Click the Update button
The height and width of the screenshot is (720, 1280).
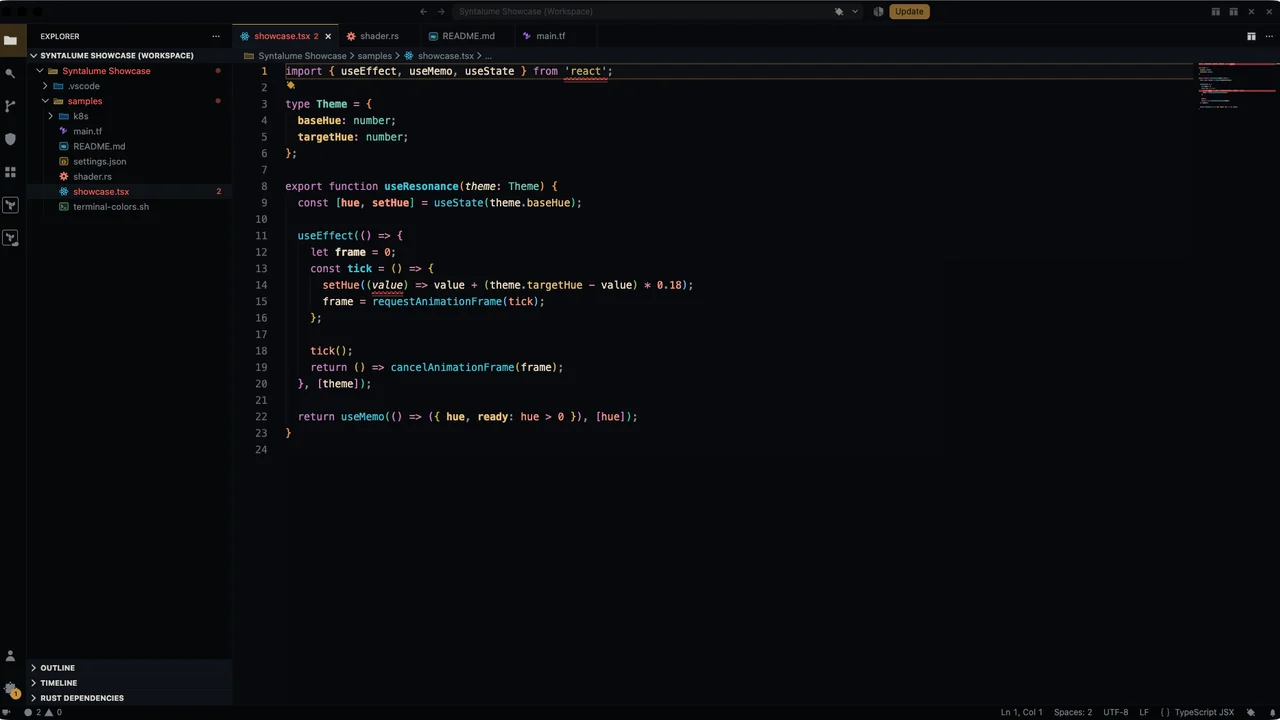click(x=909, y=12)
